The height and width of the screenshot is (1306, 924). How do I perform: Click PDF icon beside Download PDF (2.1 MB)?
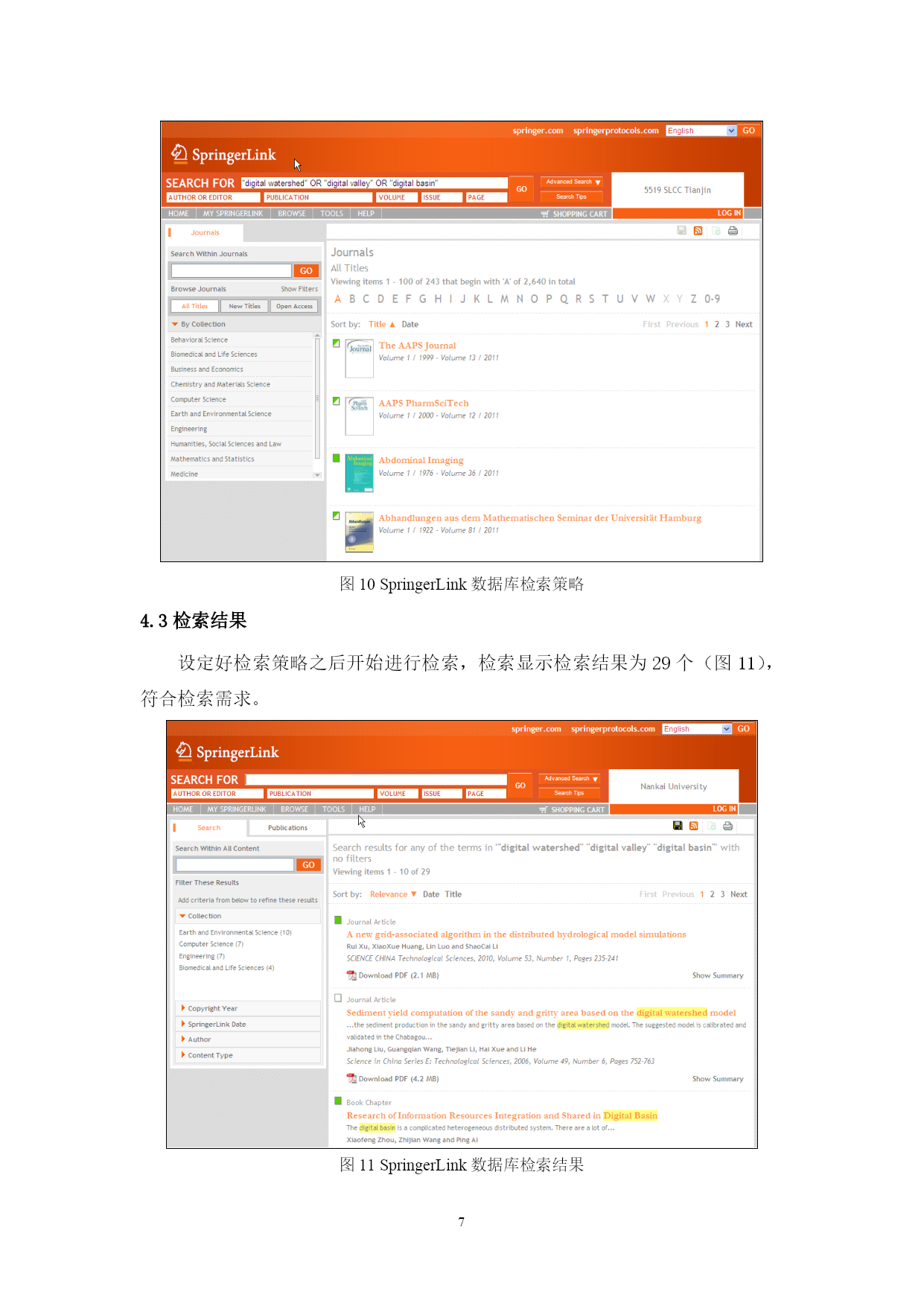(351, 975)
